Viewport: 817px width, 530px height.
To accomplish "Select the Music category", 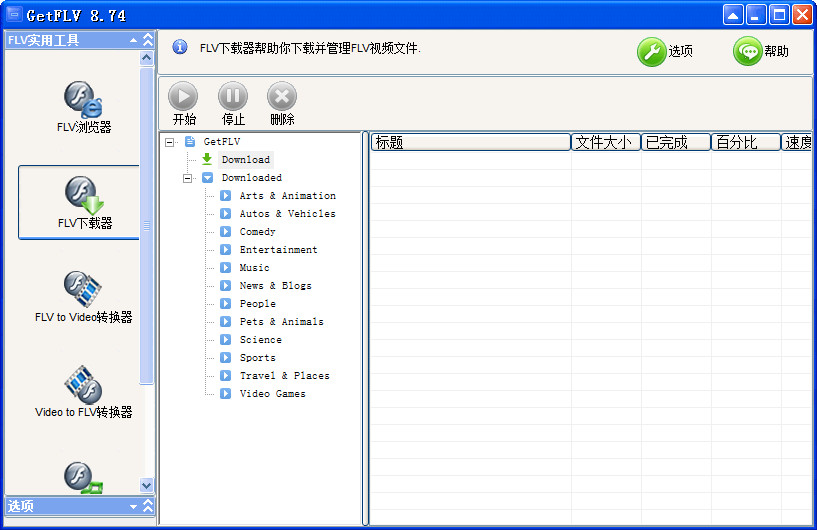I will 254,267.
